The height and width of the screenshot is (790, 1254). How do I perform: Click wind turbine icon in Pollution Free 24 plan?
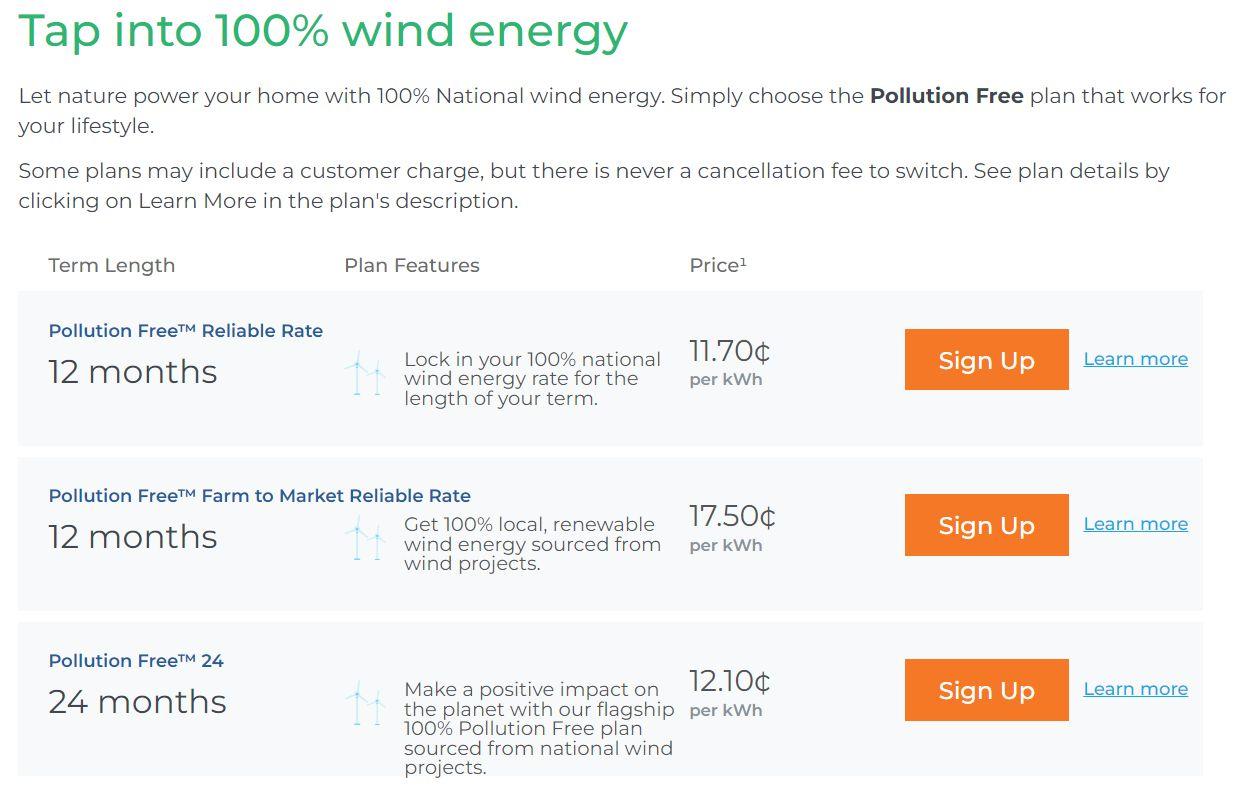[364, 703]
